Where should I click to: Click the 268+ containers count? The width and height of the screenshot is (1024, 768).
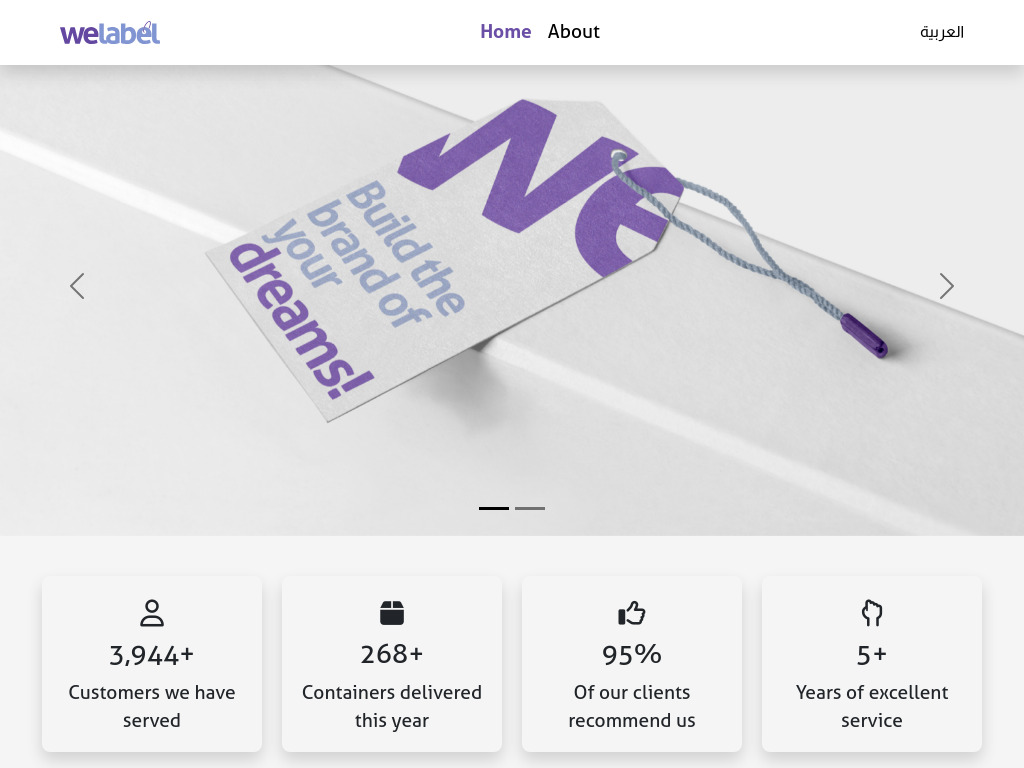pyautogui.click(x=392, y=654)
